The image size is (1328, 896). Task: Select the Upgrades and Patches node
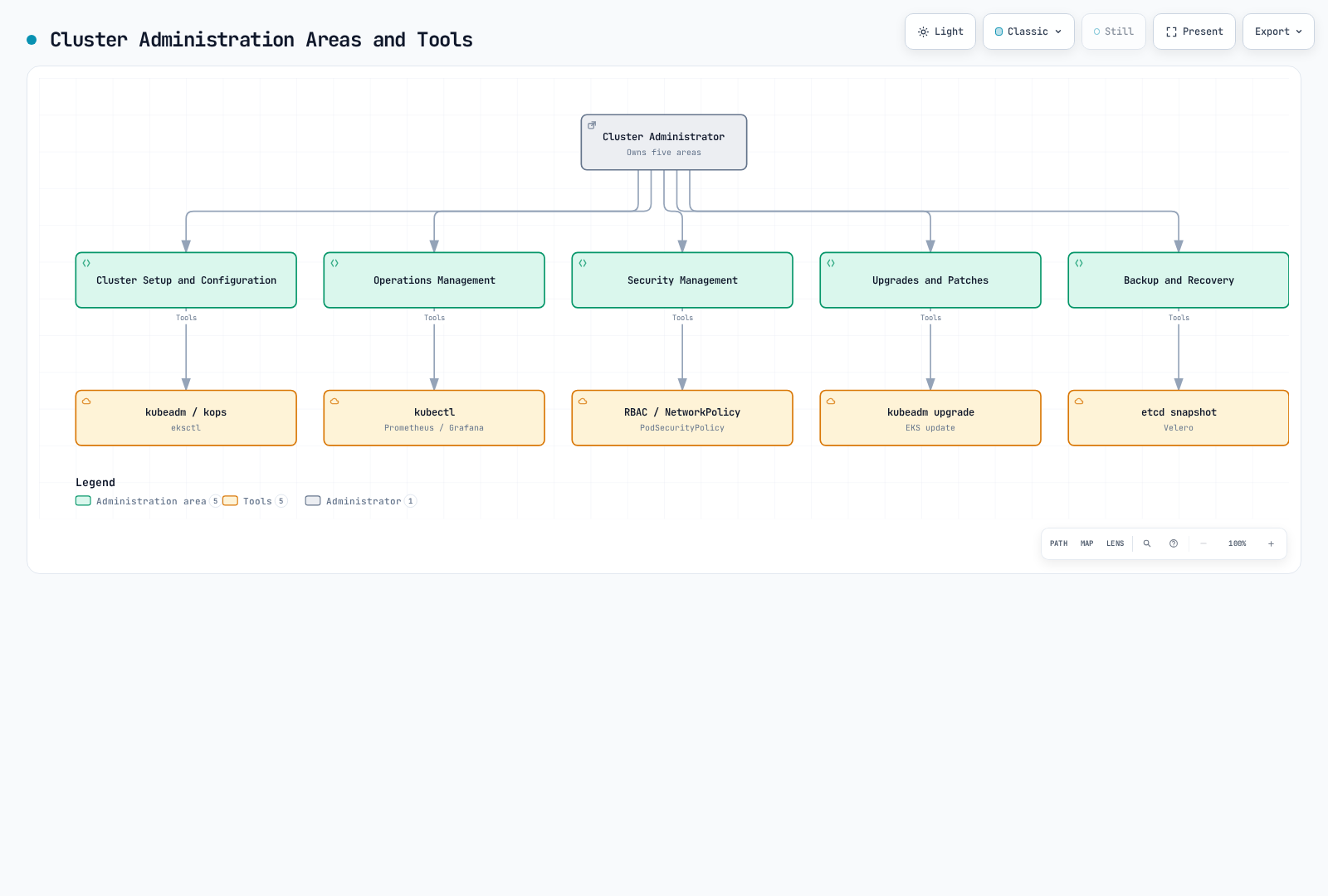(930, 280)
